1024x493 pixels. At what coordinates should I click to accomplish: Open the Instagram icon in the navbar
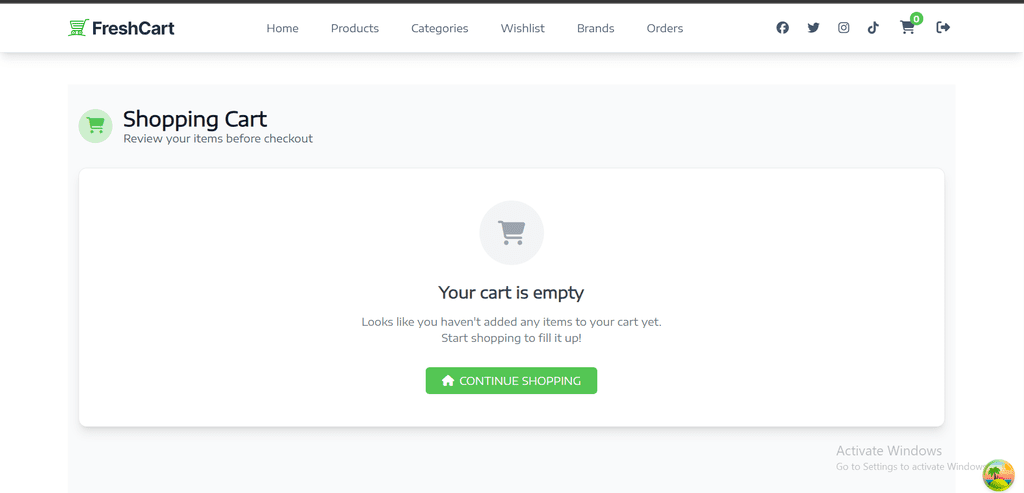pyautogui.click(x=843, y=28)
